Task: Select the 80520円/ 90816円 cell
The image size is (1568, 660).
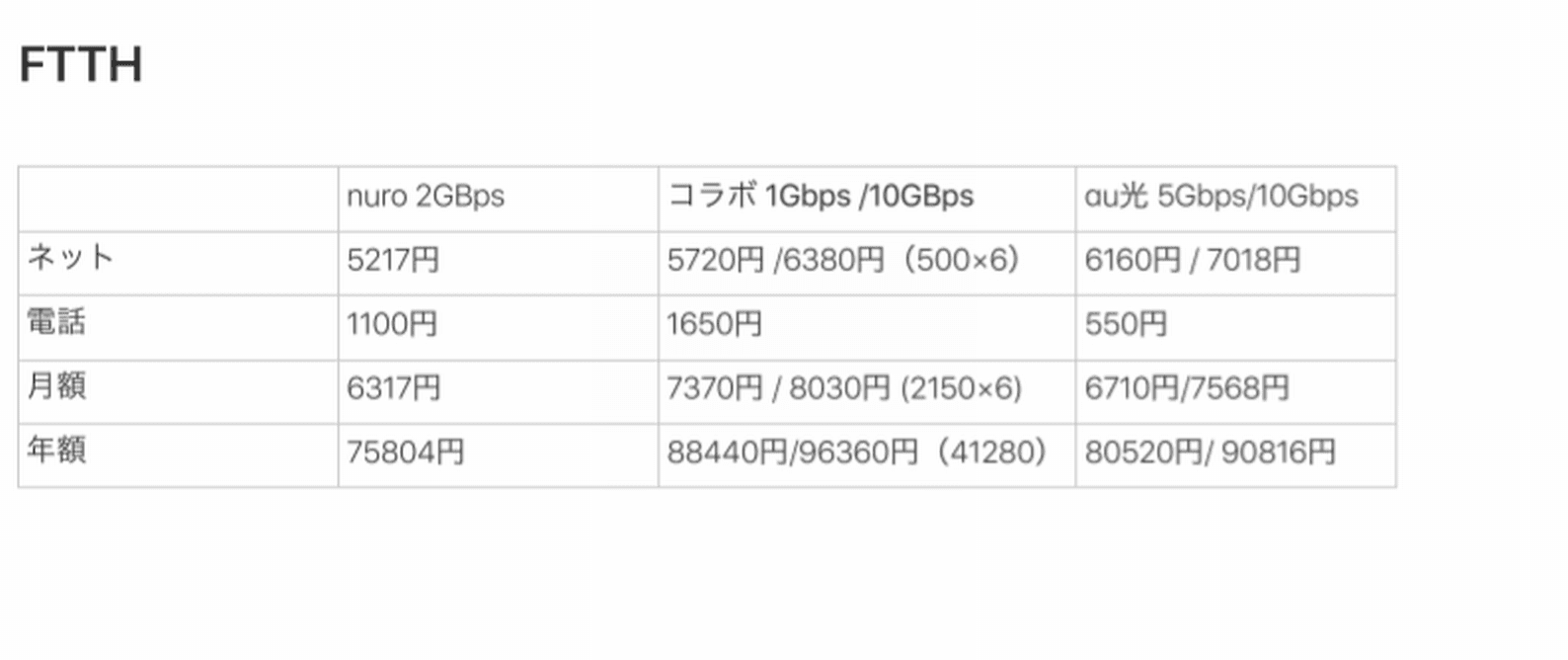Action: (1235, 454)
